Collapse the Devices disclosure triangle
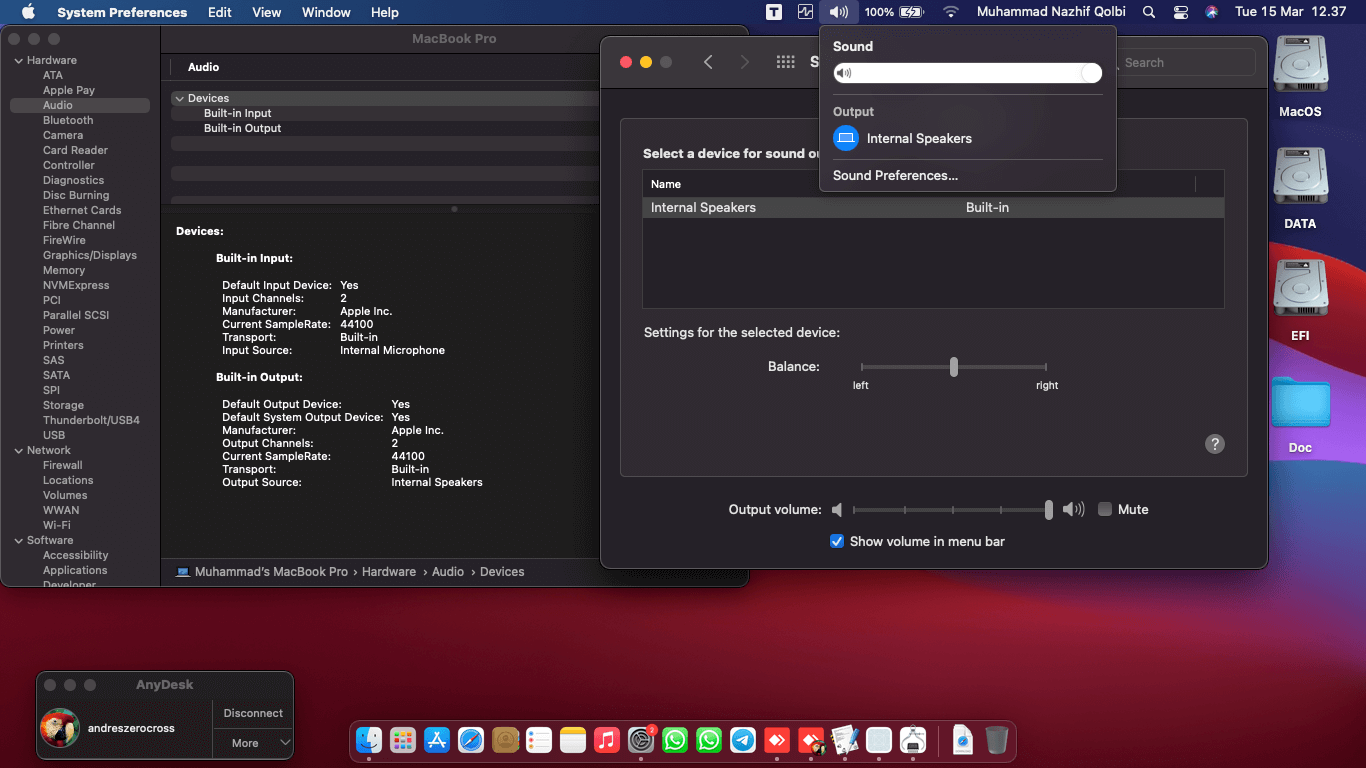1366x768 pixels. click(x=179, y=98)
